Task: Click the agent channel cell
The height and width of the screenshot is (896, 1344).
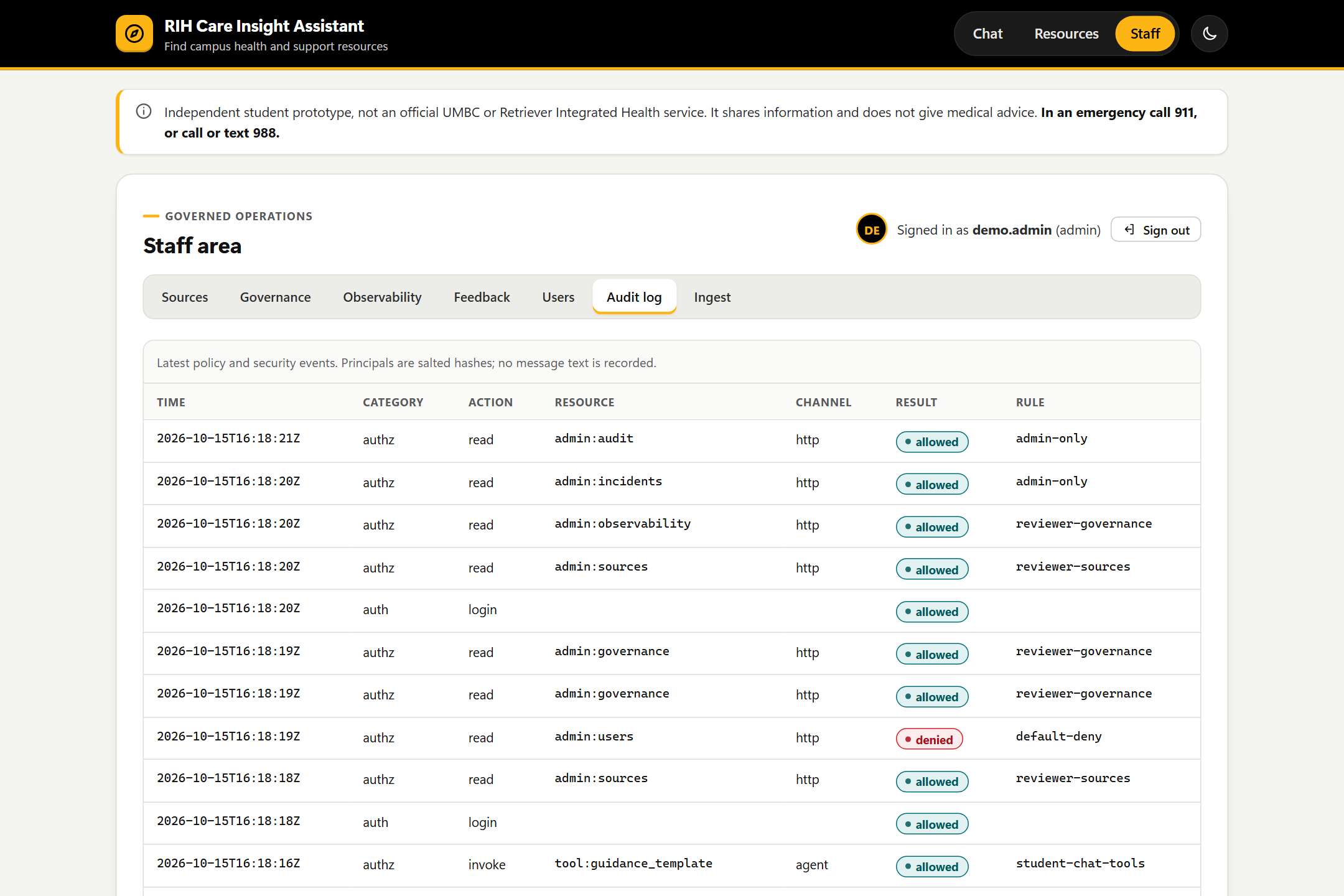Action: click(x=812, y=865)
